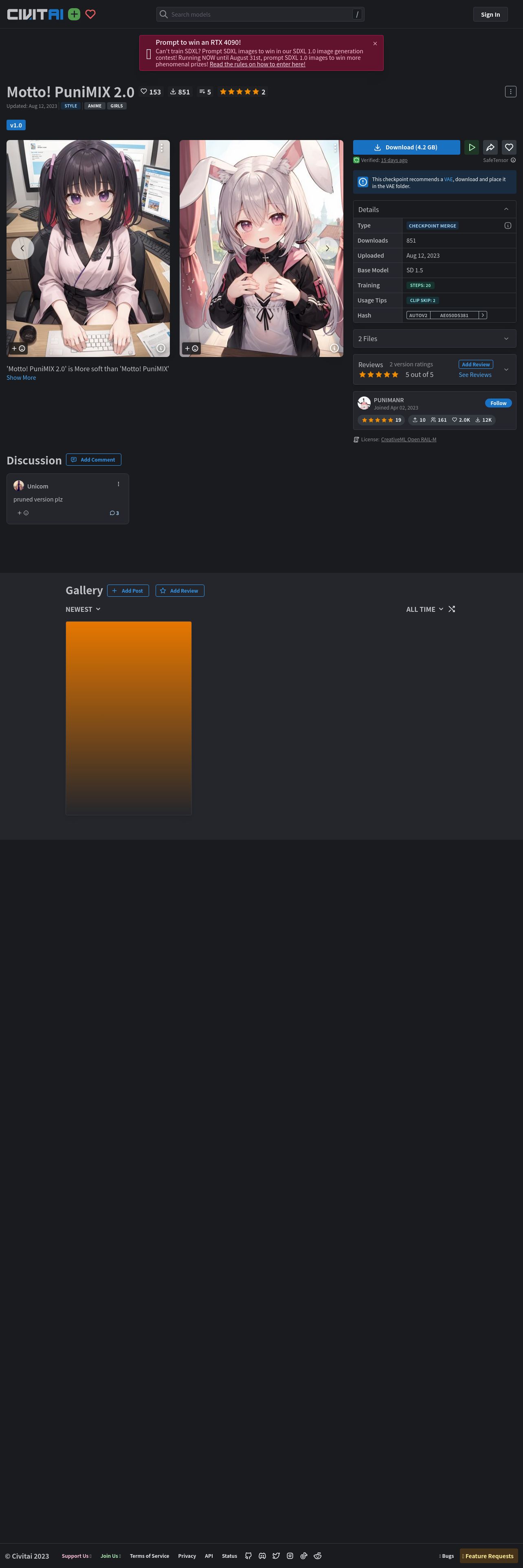This screenshot has height=1568, width=523.
Task: Click the red heart icon beside the logo
Action: tap(90, 14)
